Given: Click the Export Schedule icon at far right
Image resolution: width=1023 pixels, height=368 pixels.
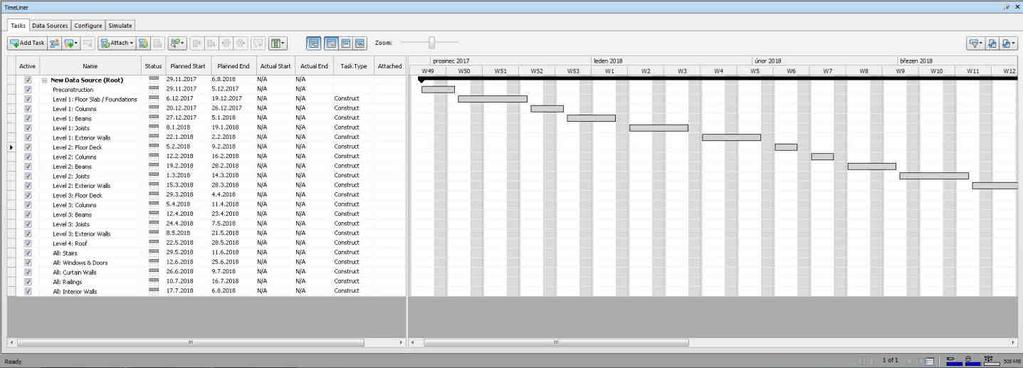Looking at the screenshot, I should pyautogui.click(x=1009, y=43).
